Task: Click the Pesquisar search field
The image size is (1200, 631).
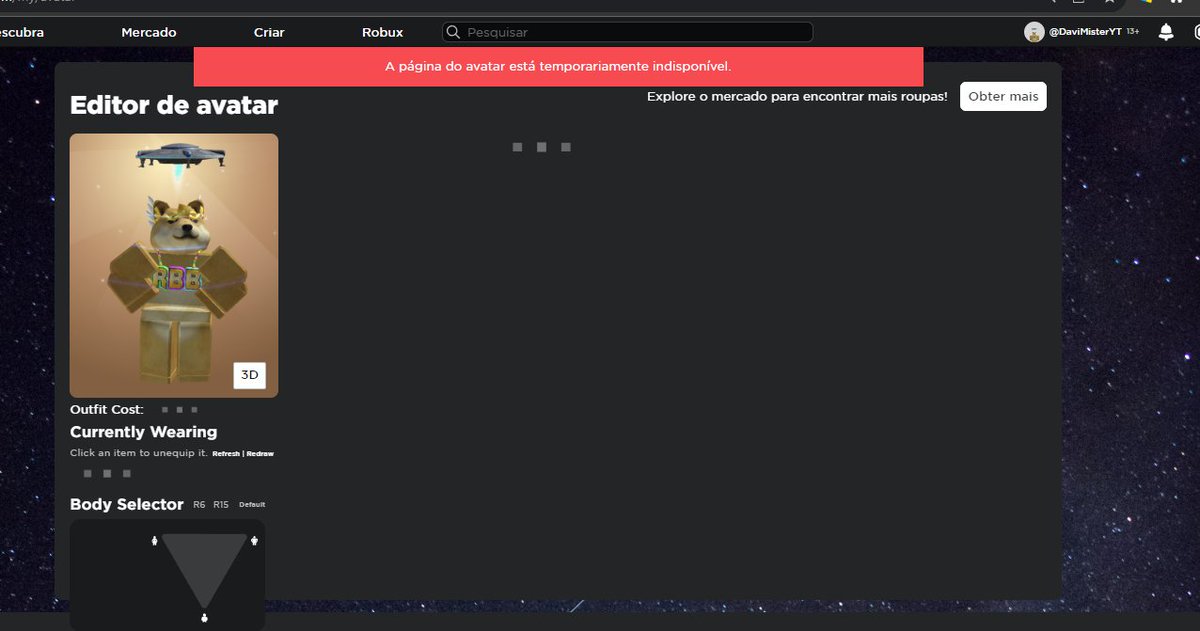Action: click(628, 32)
